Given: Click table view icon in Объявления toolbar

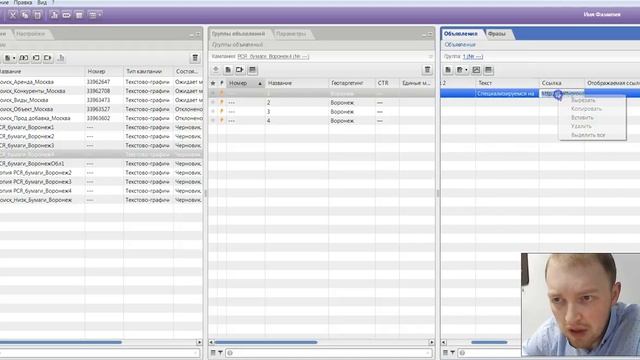Looking at the screenshot, I should (488, 70).
